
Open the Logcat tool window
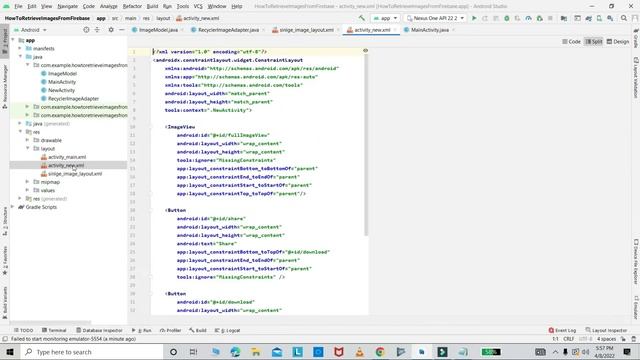tap(228, 330)
